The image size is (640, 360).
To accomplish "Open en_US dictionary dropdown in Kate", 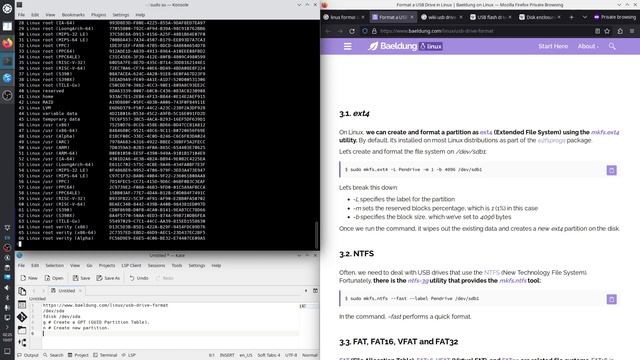I will [x=246, y=355].
